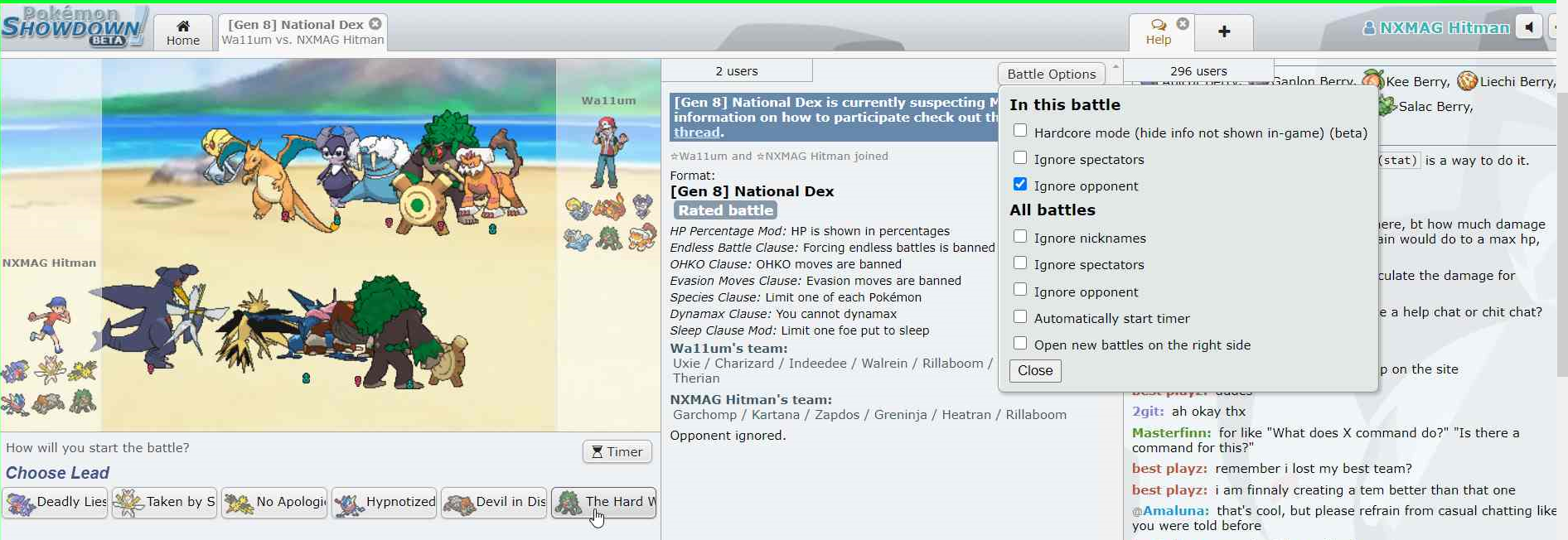Select opponent's Uxie sprite on the battlefield
Viewport: 1568px width, 540px height.
tap(222, 156)
